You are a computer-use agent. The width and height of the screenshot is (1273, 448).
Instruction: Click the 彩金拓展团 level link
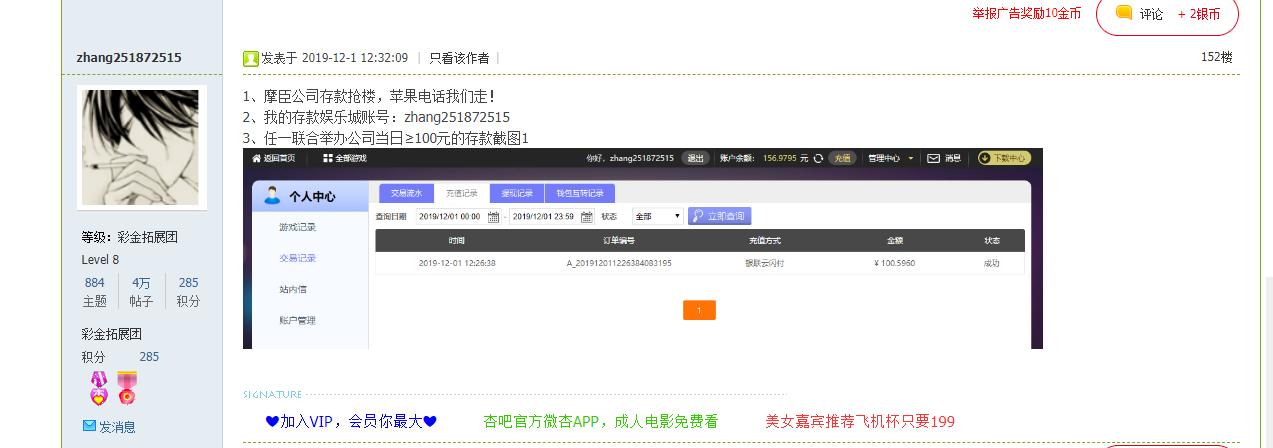[147, 237]
